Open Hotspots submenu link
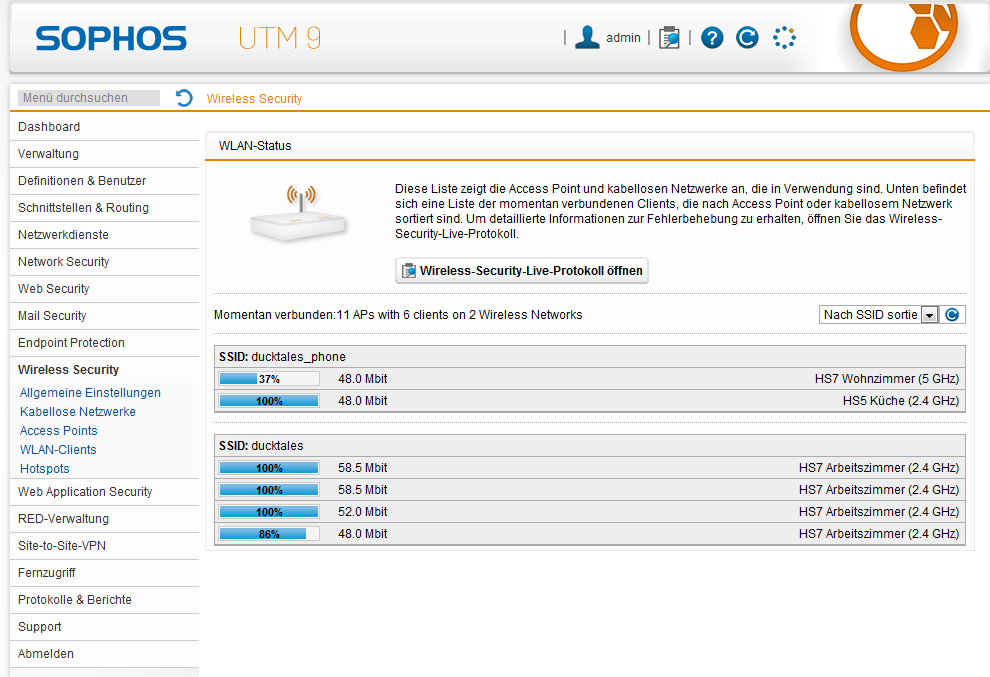 coord(44,469)
